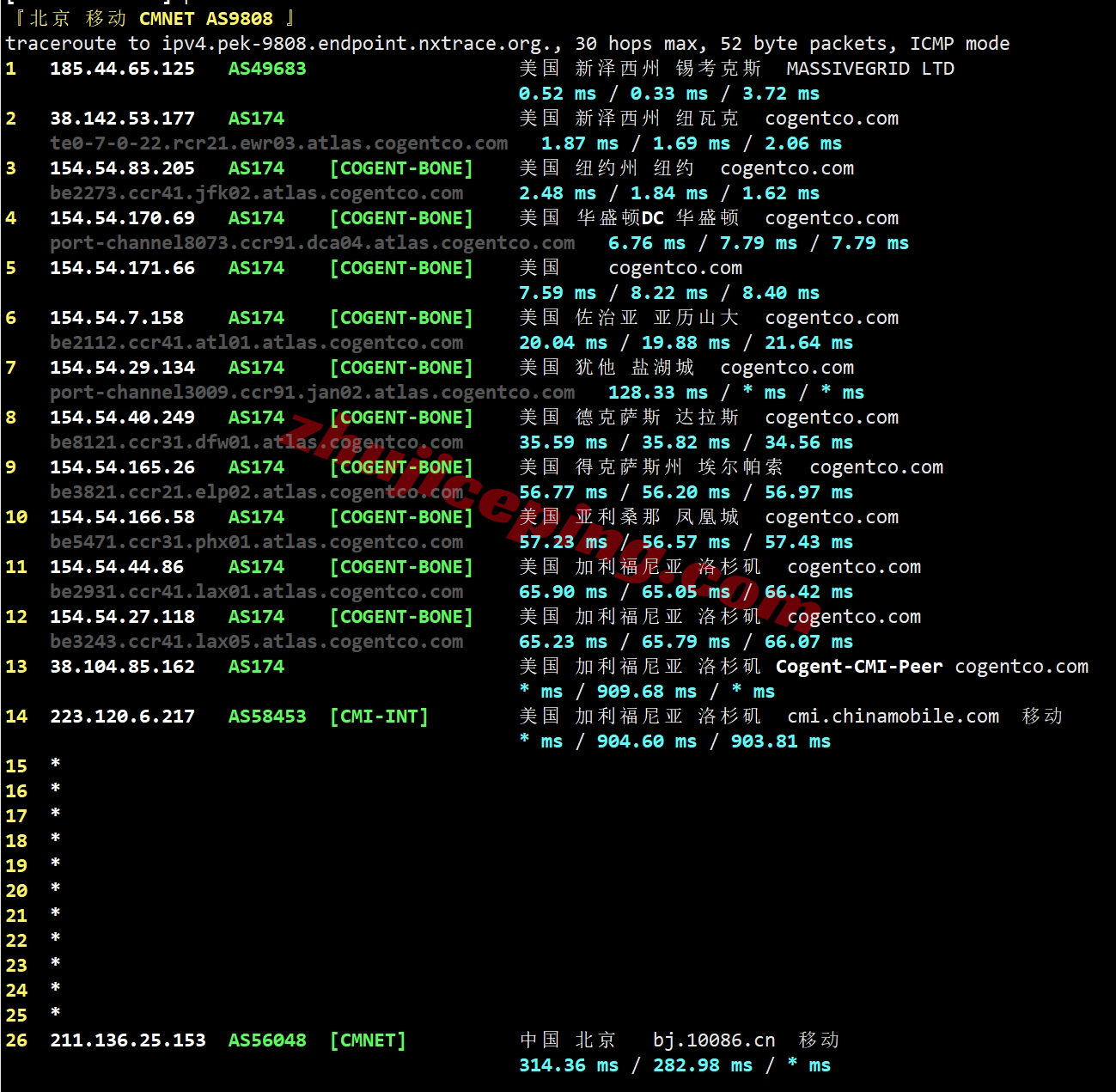Click hostname be5471.ccr31.phx01.atlas.cogentco.com

(256, 542)
